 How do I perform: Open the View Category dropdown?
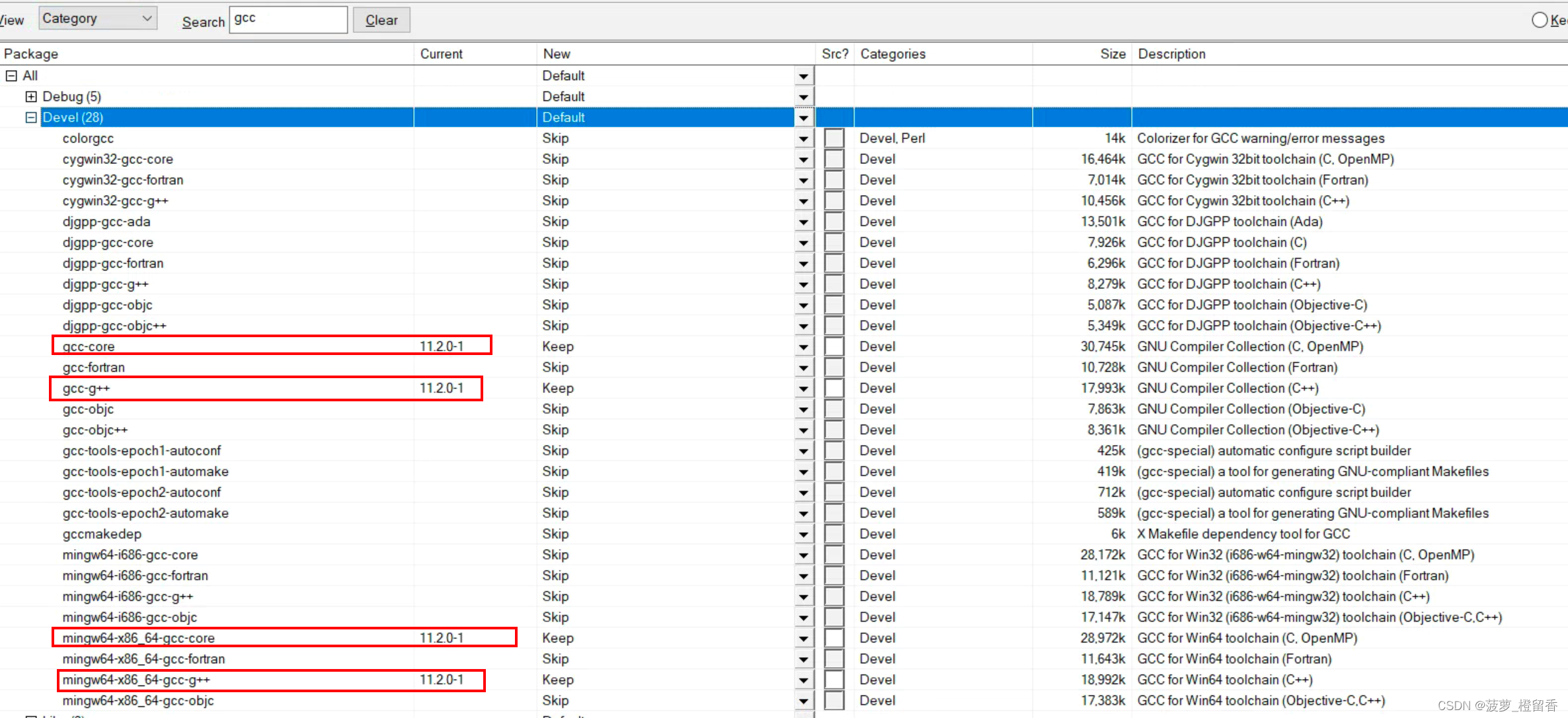click(x=97, y=19)
